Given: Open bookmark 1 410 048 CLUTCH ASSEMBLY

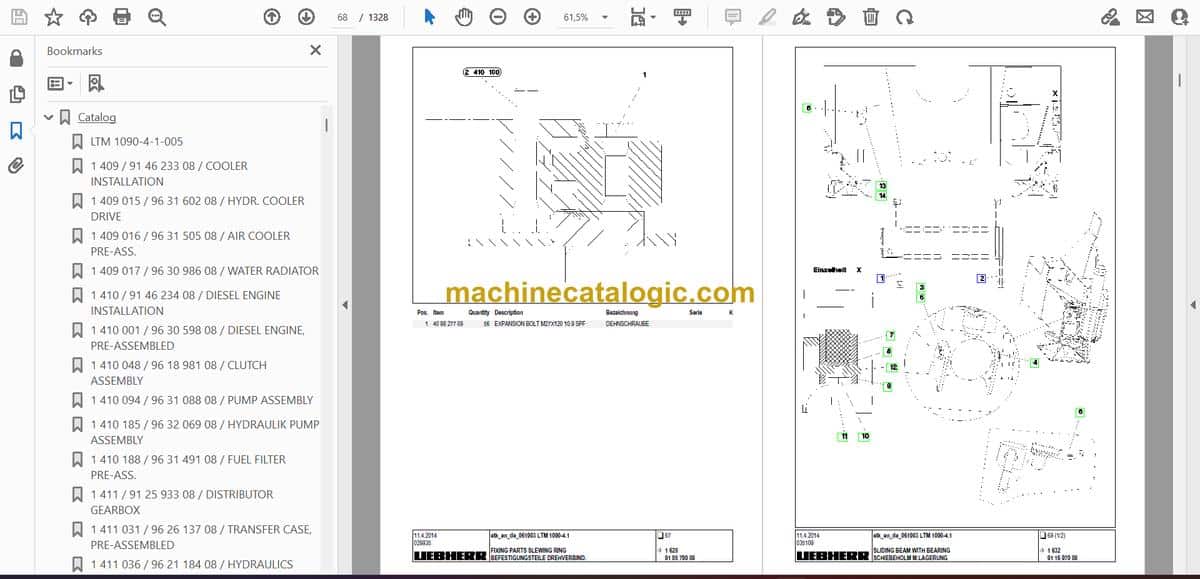Looking at the screenshot, I should (179, 373).
